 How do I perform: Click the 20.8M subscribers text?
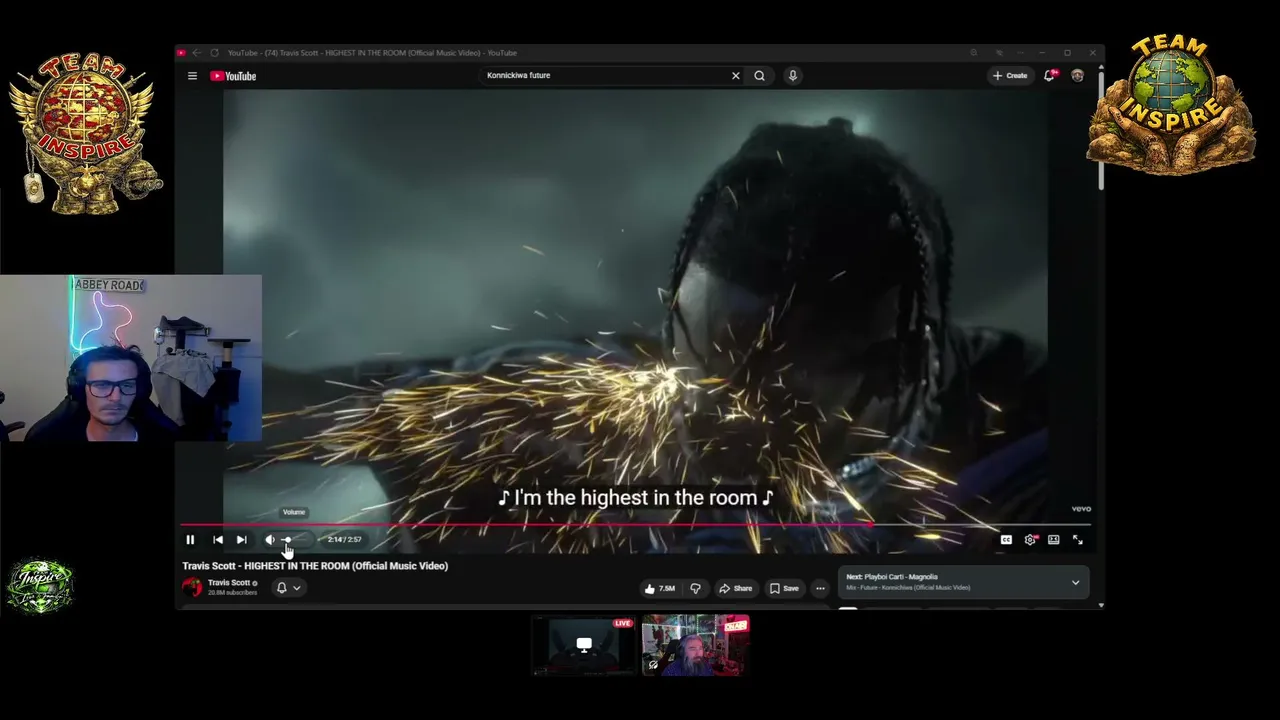pyautogui.click(x=233, y=593)
